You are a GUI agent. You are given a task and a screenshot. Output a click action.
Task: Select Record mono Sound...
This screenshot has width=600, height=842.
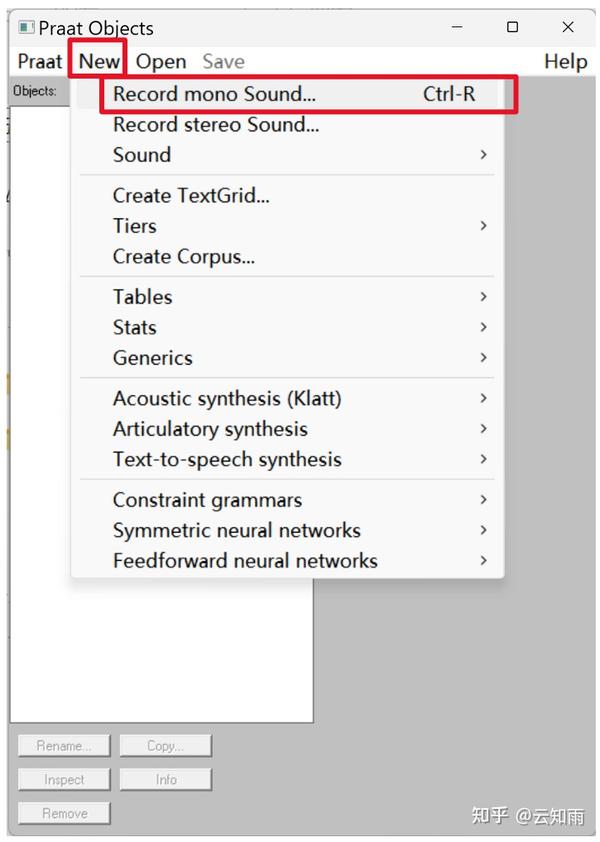(x=214, y=94)
